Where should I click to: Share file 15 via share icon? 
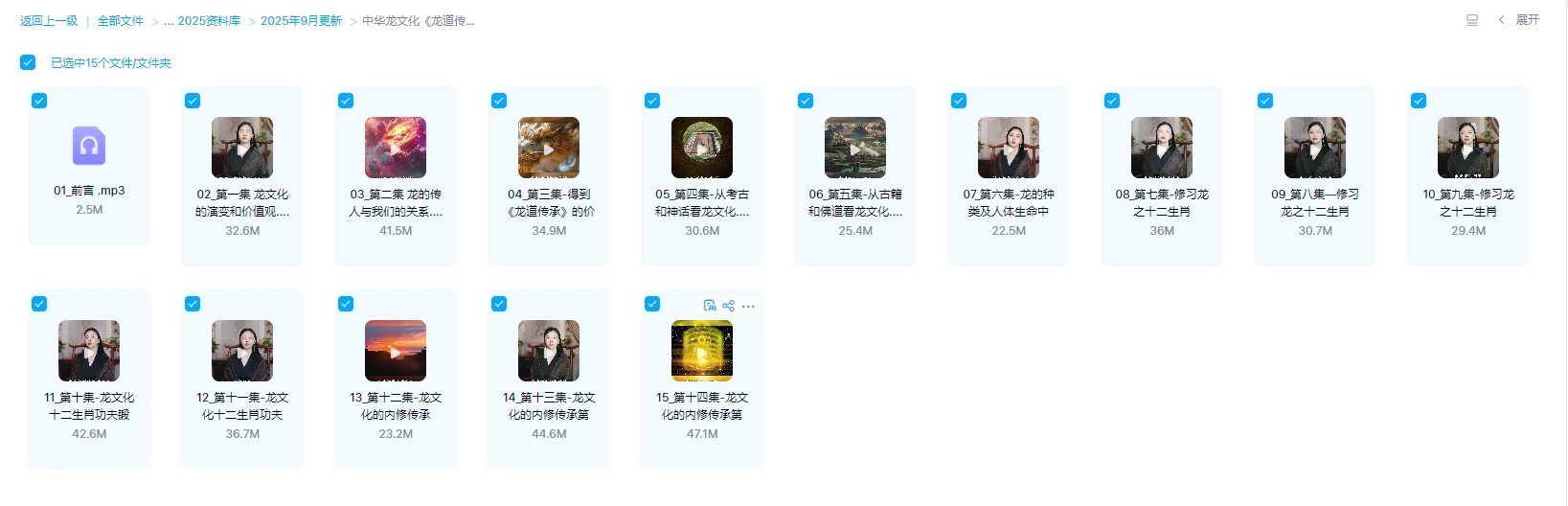tap(729, 306)
